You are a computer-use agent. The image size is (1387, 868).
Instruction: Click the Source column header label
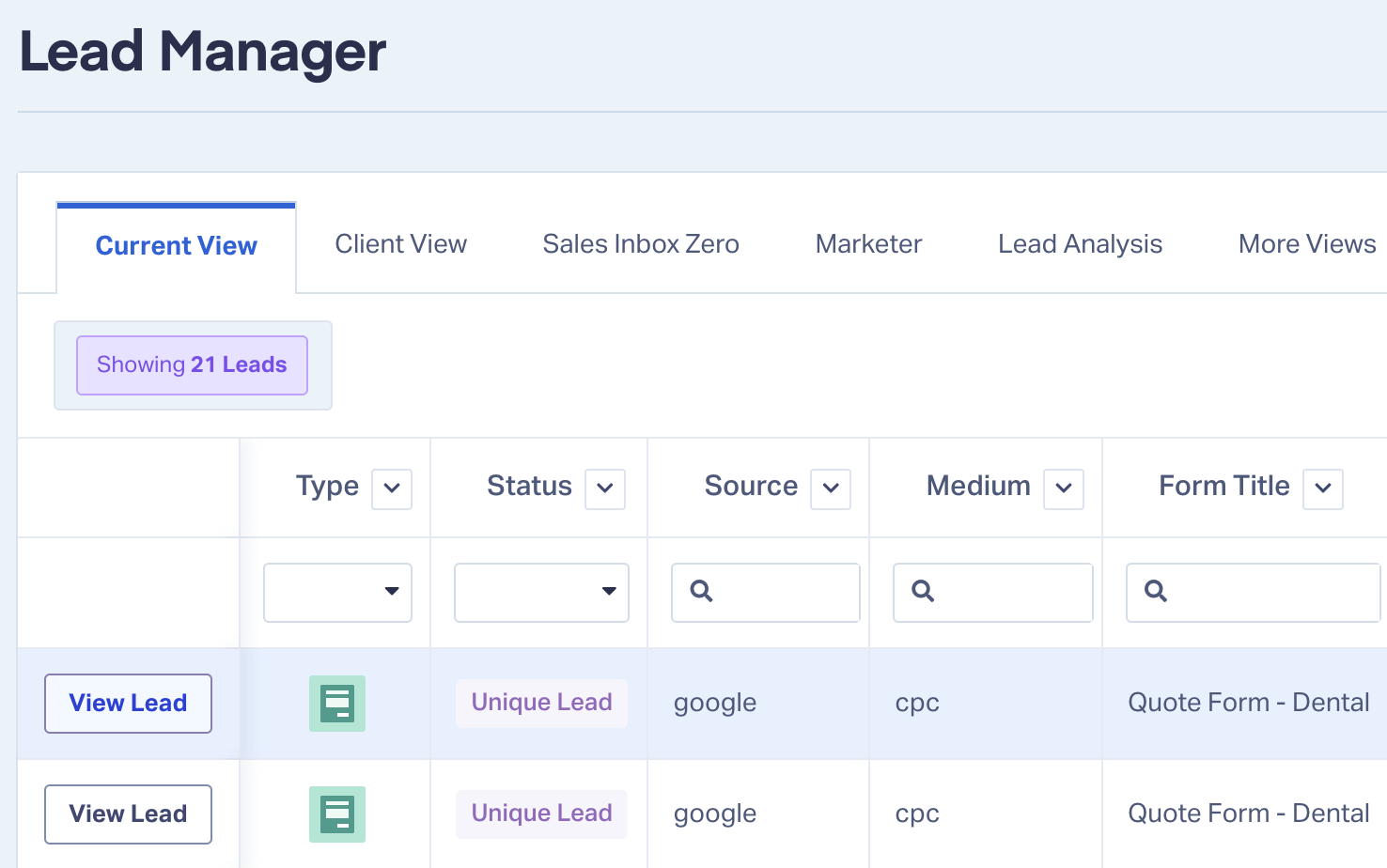click(x=752, y=487)
